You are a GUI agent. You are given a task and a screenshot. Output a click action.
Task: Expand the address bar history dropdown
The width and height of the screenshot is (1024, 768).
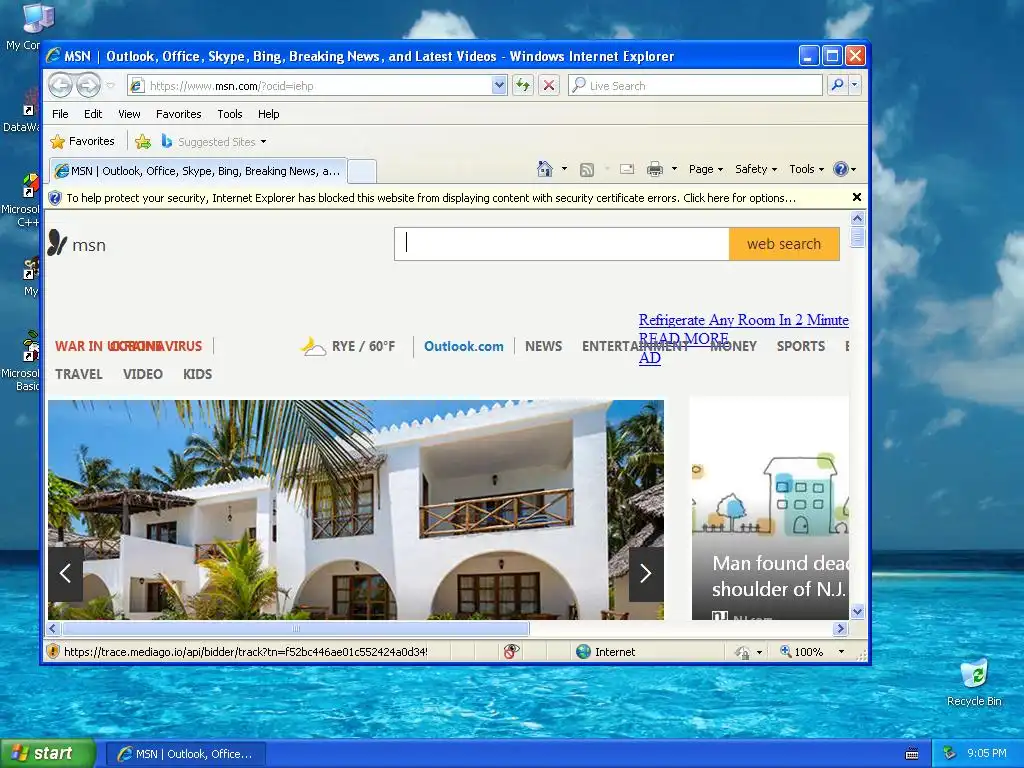coord(499,86)
